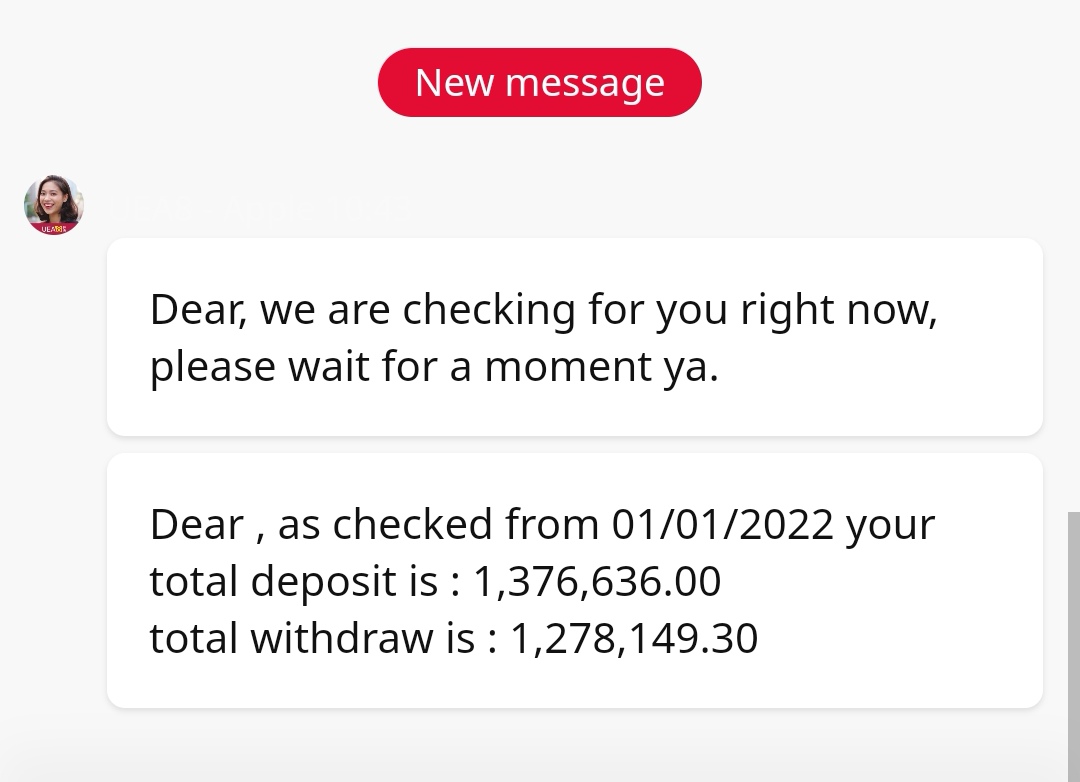Click the word 'checking' in the first message

pos(489,311)
